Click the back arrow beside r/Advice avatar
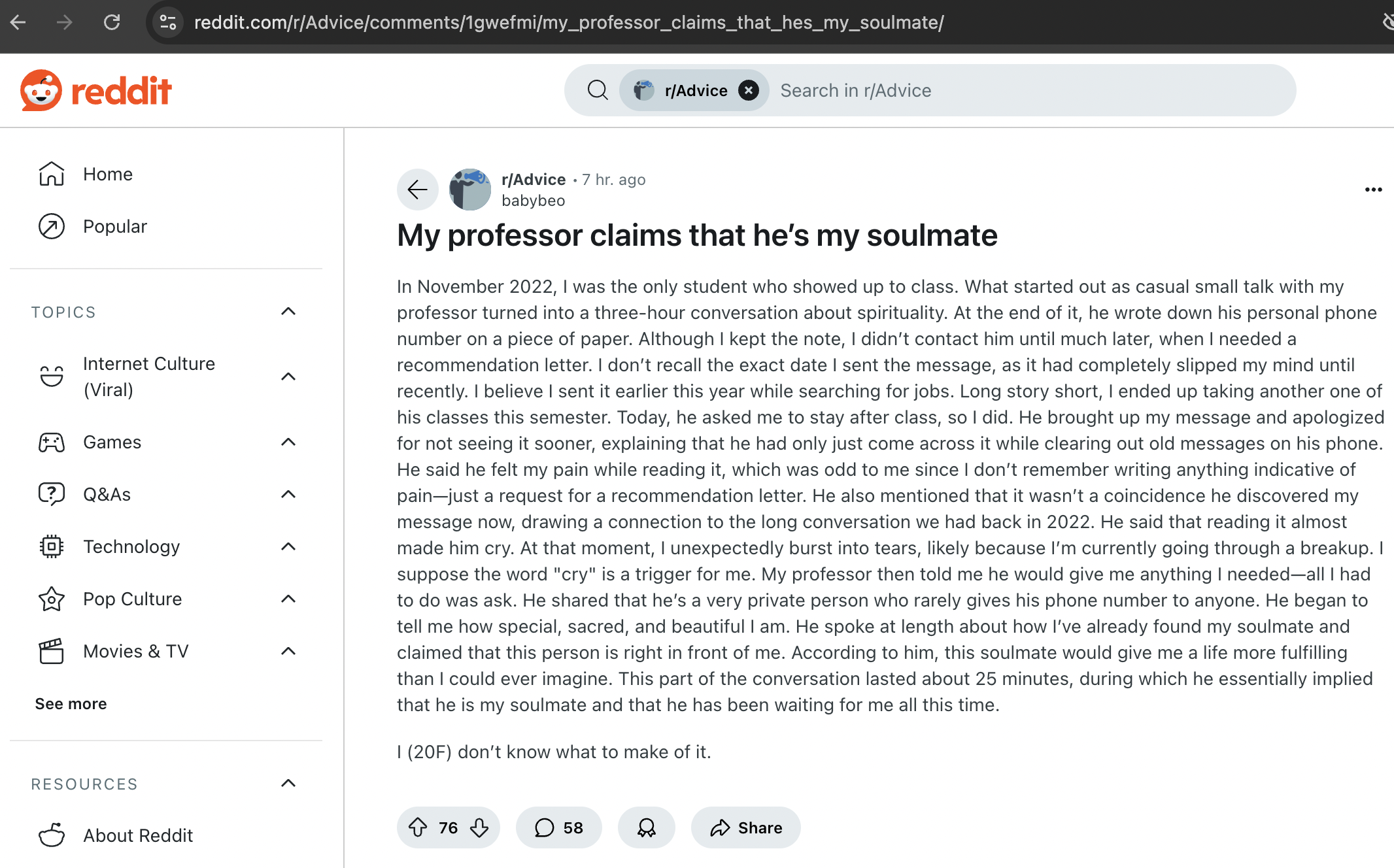Screen dimensions: 1394x868 [x=417, y=190]
